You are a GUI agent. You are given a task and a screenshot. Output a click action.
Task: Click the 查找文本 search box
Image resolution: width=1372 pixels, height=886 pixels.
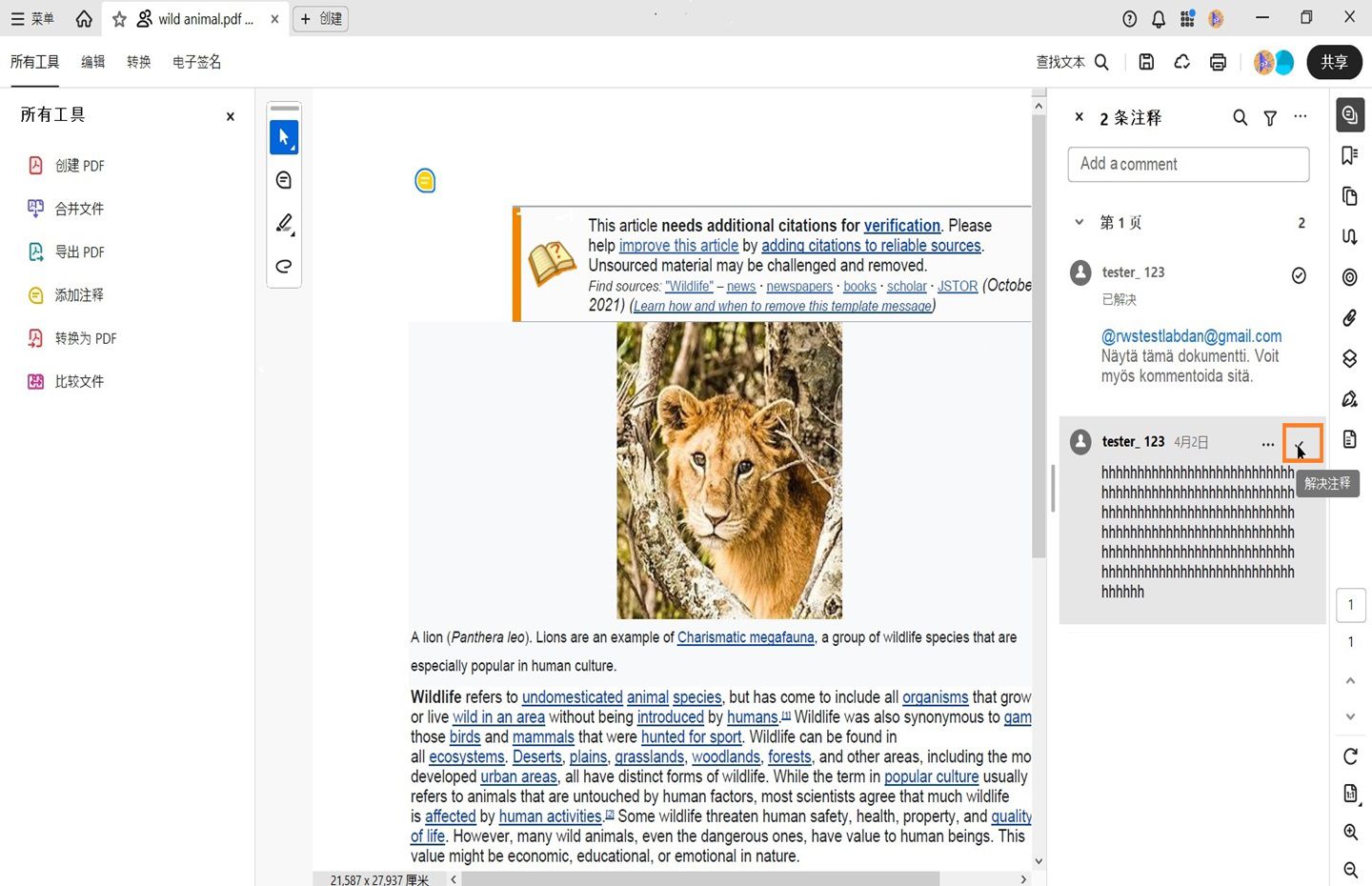tap(1073, 62)
